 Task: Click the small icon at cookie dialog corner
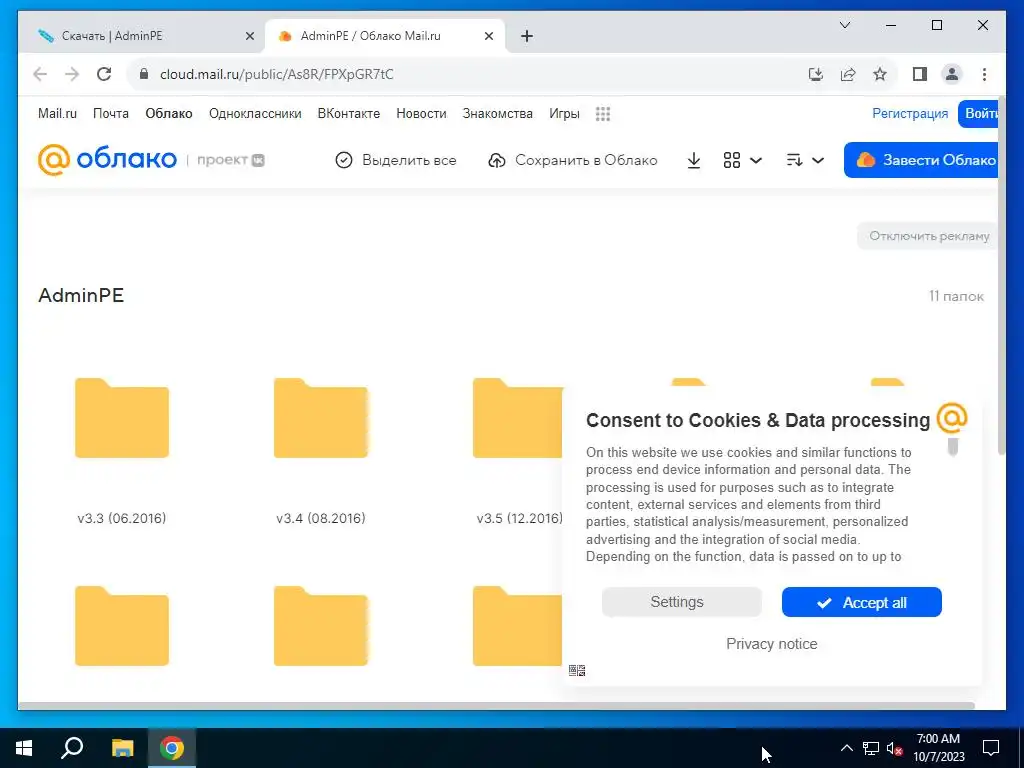pyautogui.click(x=577, y=671)
